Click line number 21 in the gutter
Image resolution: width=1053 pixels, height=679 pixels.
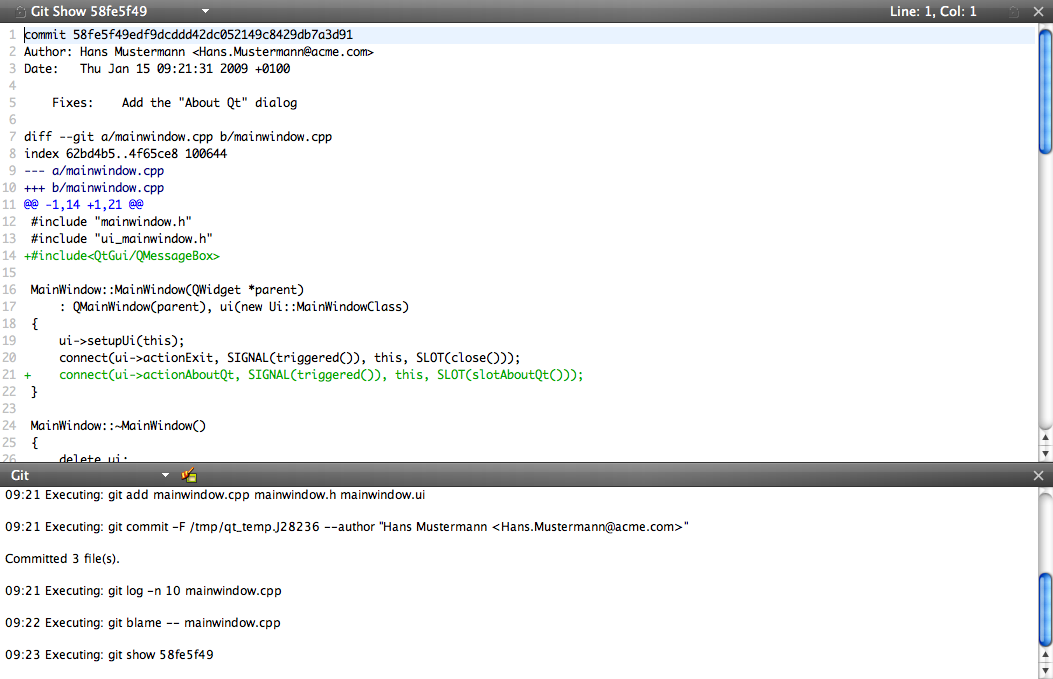pyautogui.click(x=9, y=375)
